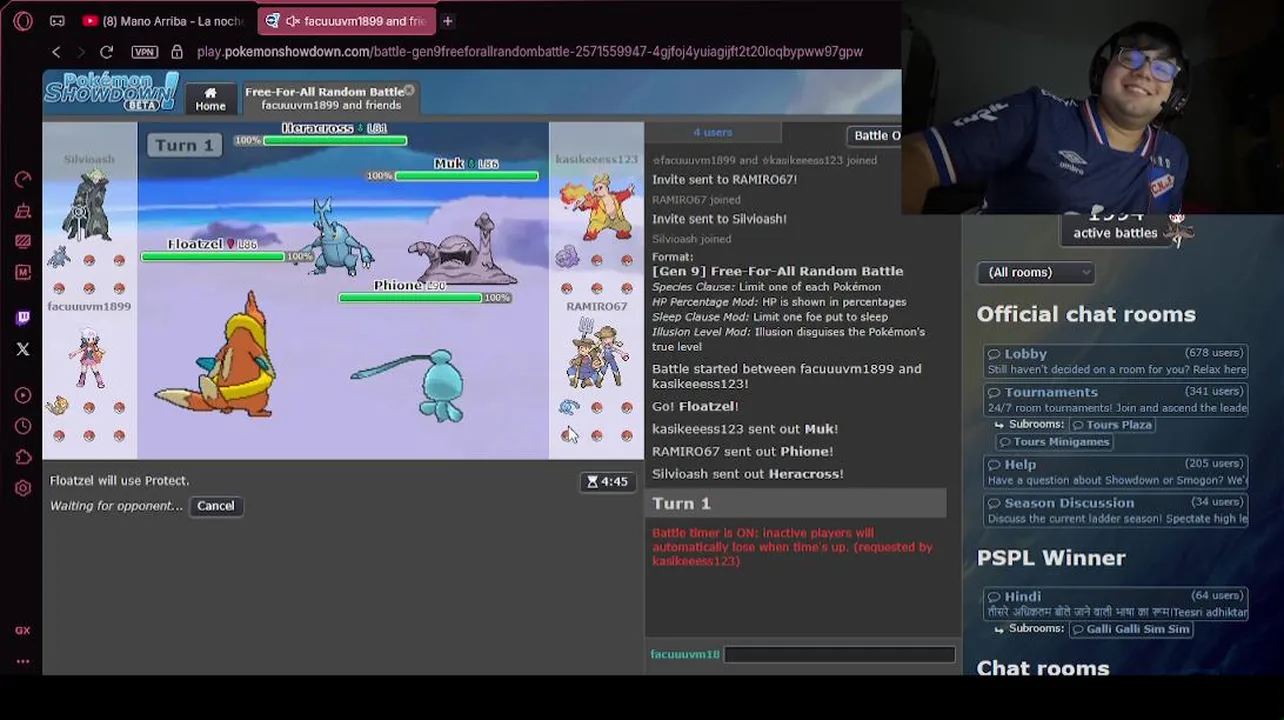This screenshot has height=720, width=1284.
Task: Open the Showdown Home tab
Action: click(210, 98)
